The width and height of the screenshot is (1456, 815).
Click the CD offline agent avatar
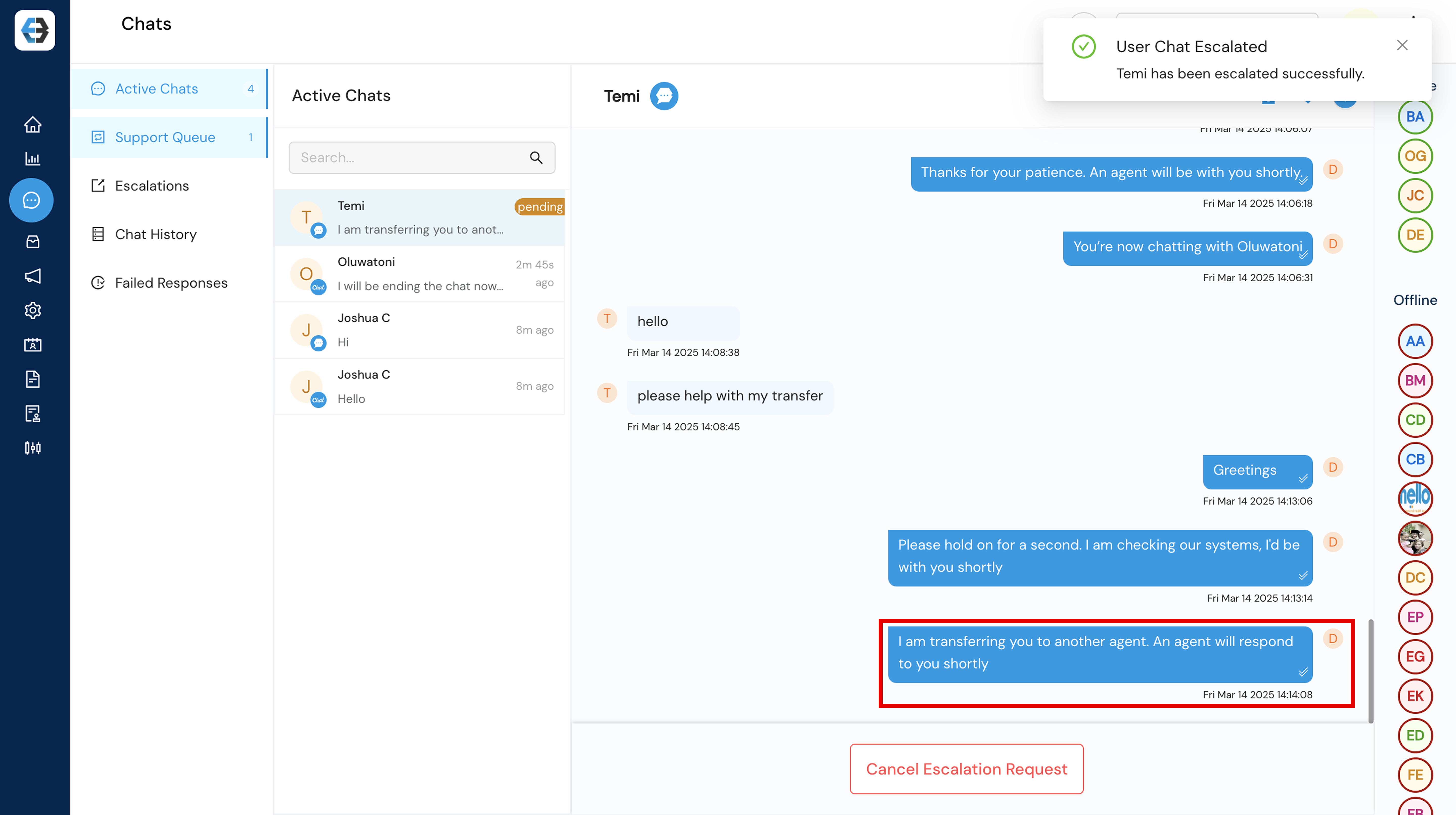coord(1415,420)
